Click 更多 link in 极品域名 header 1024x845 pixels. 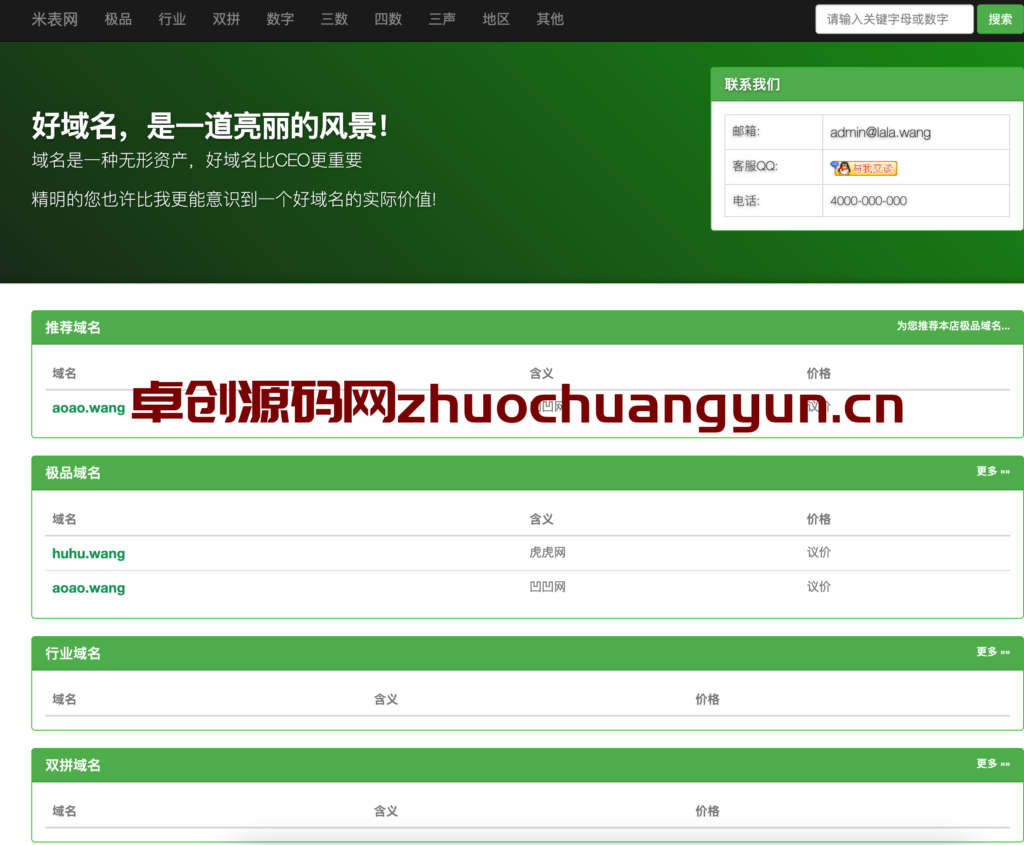click(993, 471)
